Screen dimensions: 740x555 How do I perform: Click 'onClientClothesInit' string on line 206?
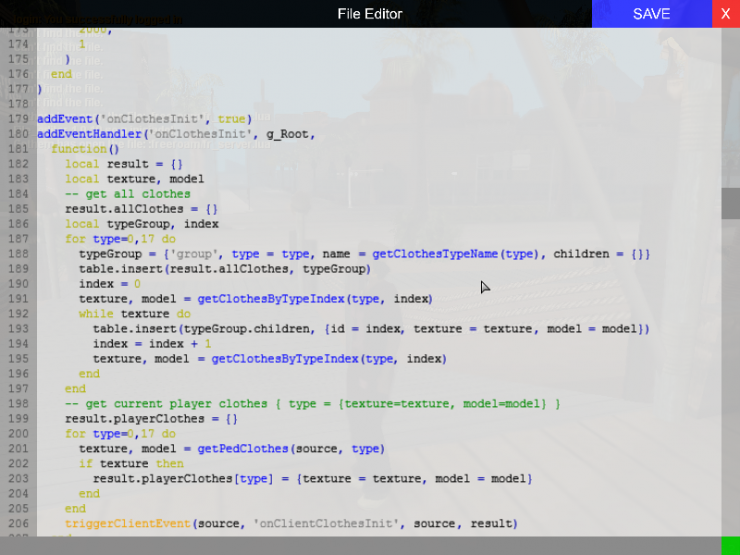coord(327,524)
